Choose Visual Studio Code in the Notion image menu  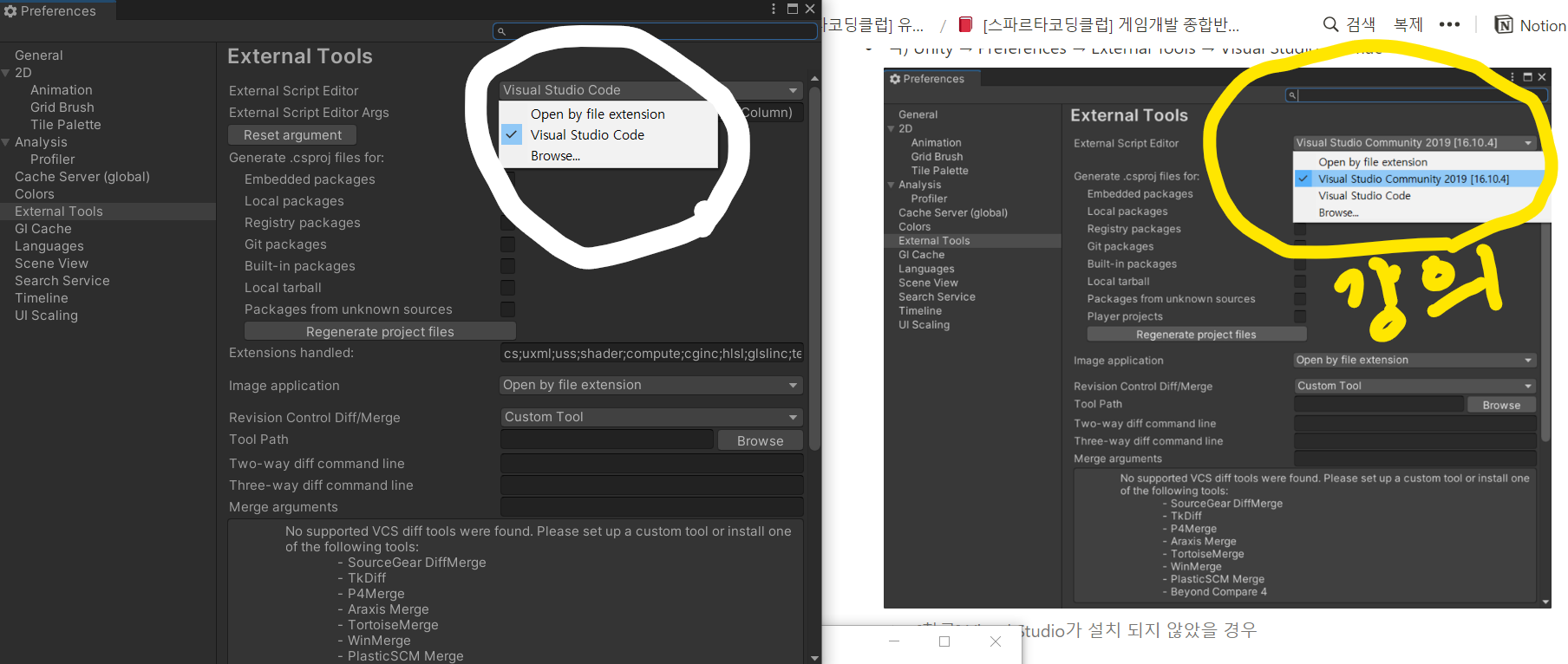[x=1419, y=196]
